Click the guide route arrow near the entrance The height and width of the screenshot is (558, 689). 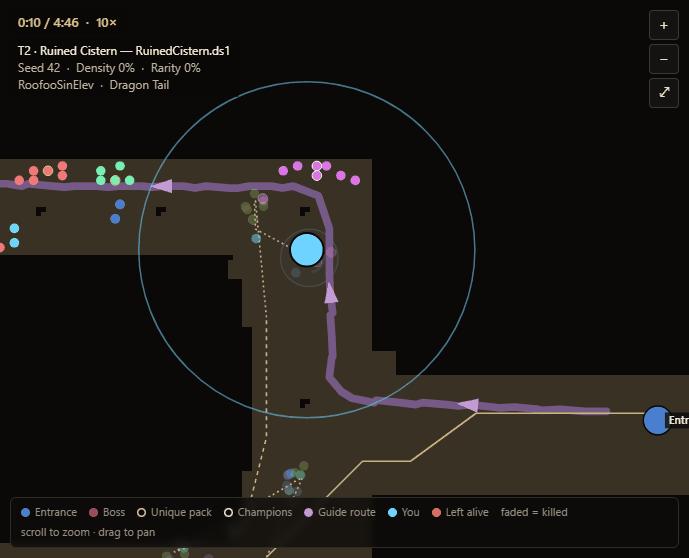(x=469, y=405)
